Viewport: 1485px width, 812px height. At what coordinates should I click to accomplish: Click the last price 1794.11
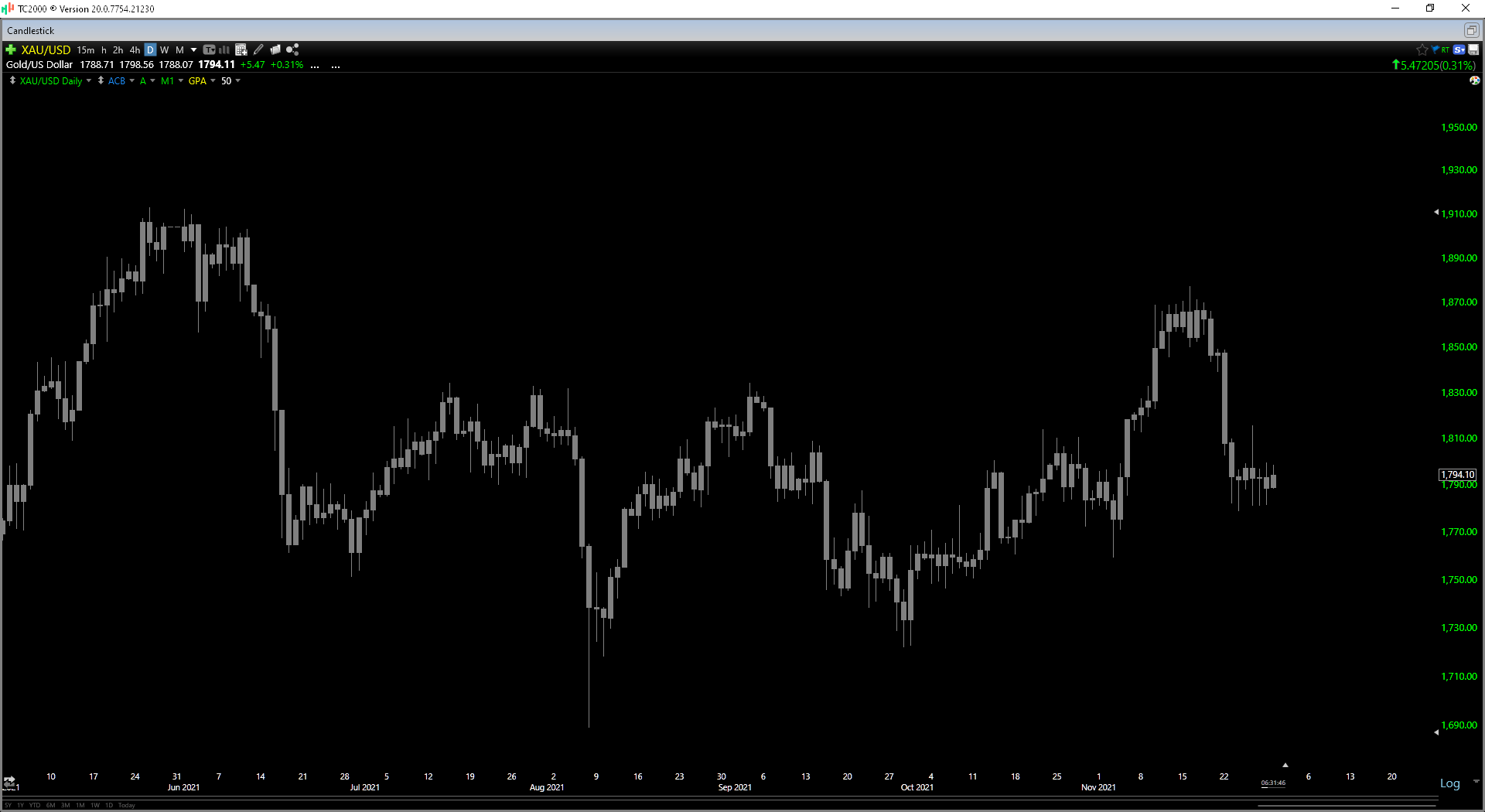tap(217, 65)
